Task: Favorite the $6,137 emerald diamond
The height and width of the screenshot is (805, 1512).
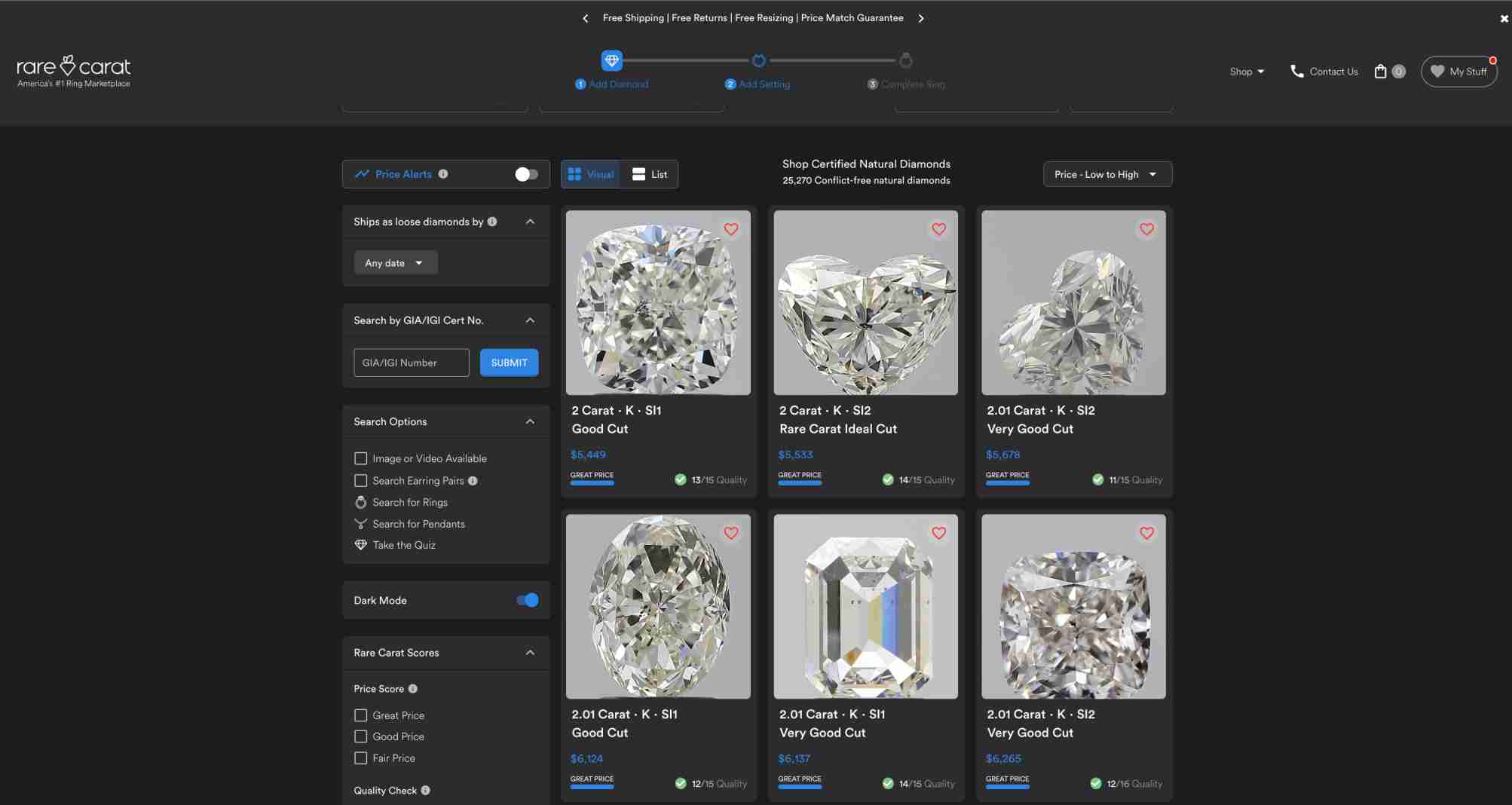Action: 938,533
